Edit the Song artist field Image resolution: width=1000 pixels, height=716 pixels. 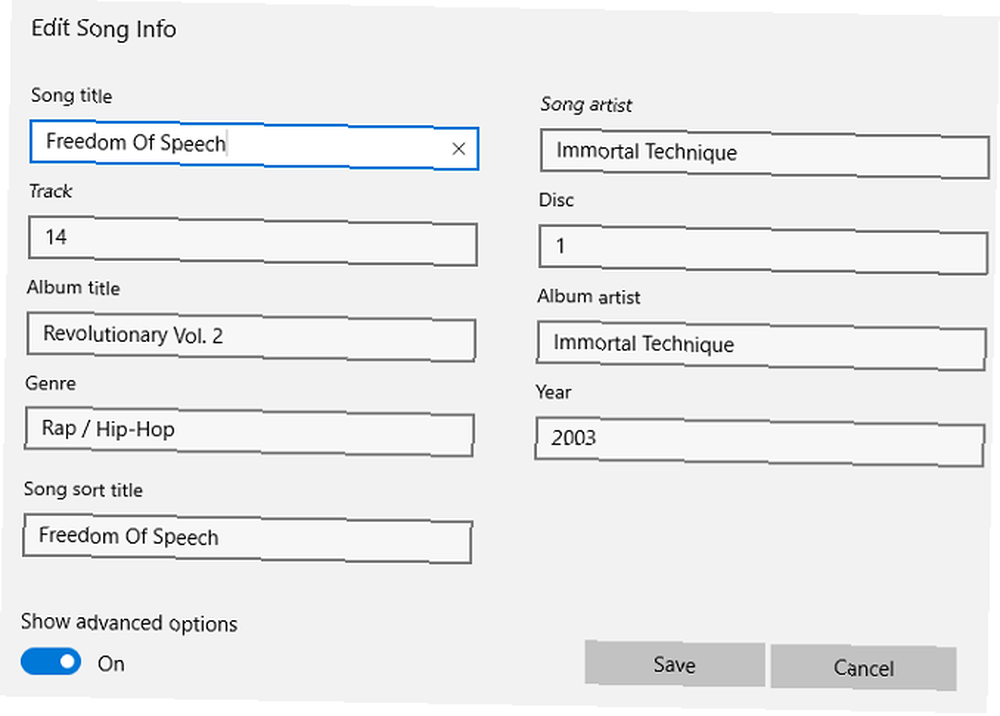(765, 154)
